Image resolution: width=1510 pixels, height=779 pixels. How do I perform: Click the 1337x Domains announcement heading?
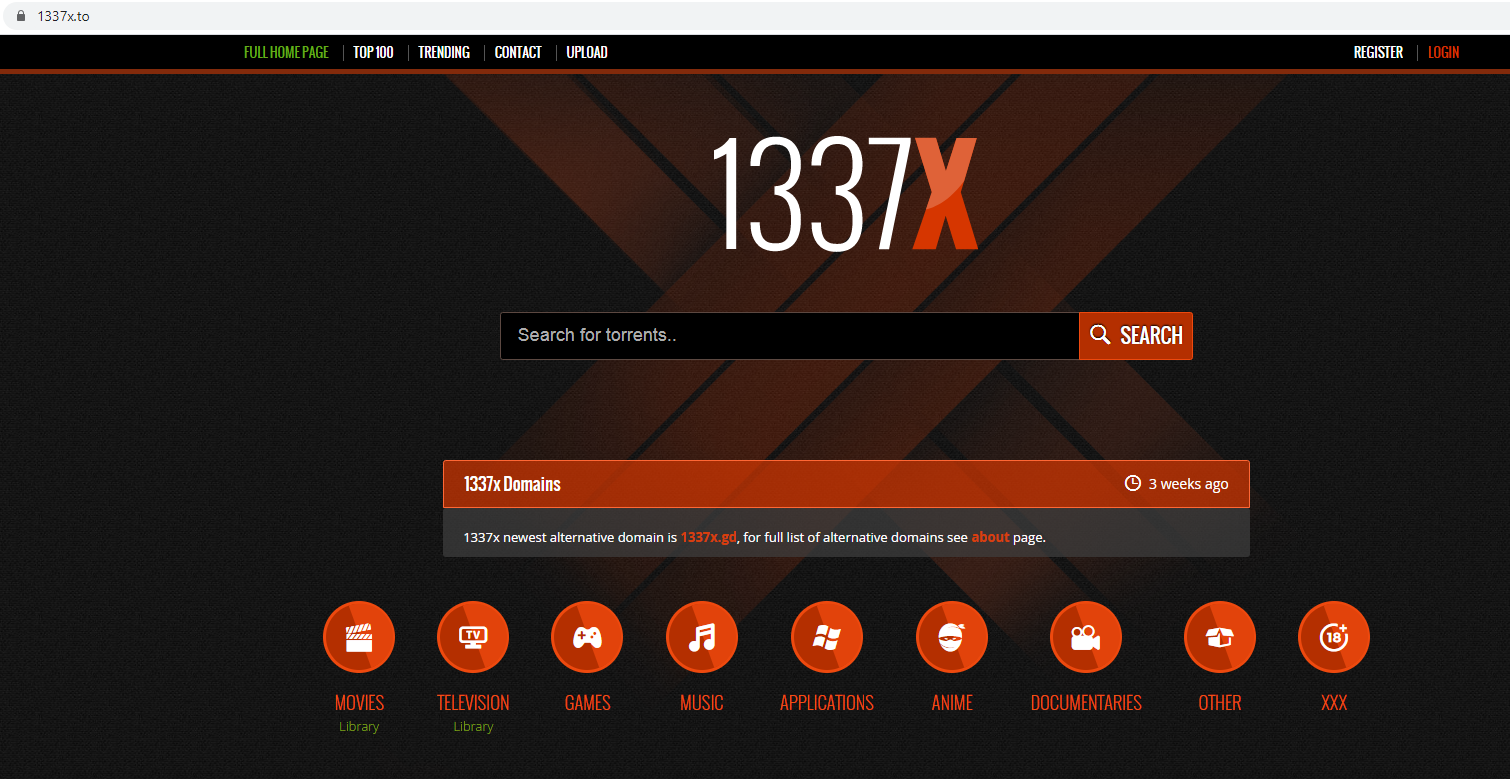coord(512,484)
